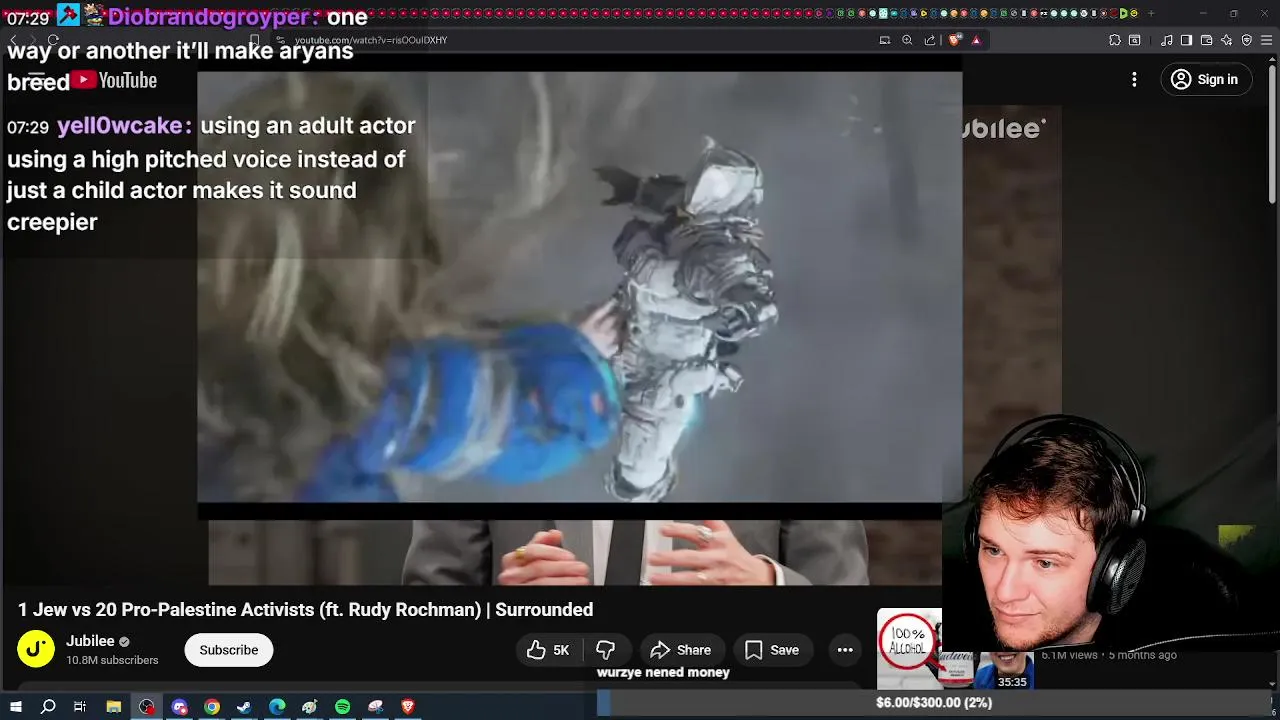This screenshot has width=1280, height=720.
Task: Open Spotify from taskbar
Action: click(342, 707)
